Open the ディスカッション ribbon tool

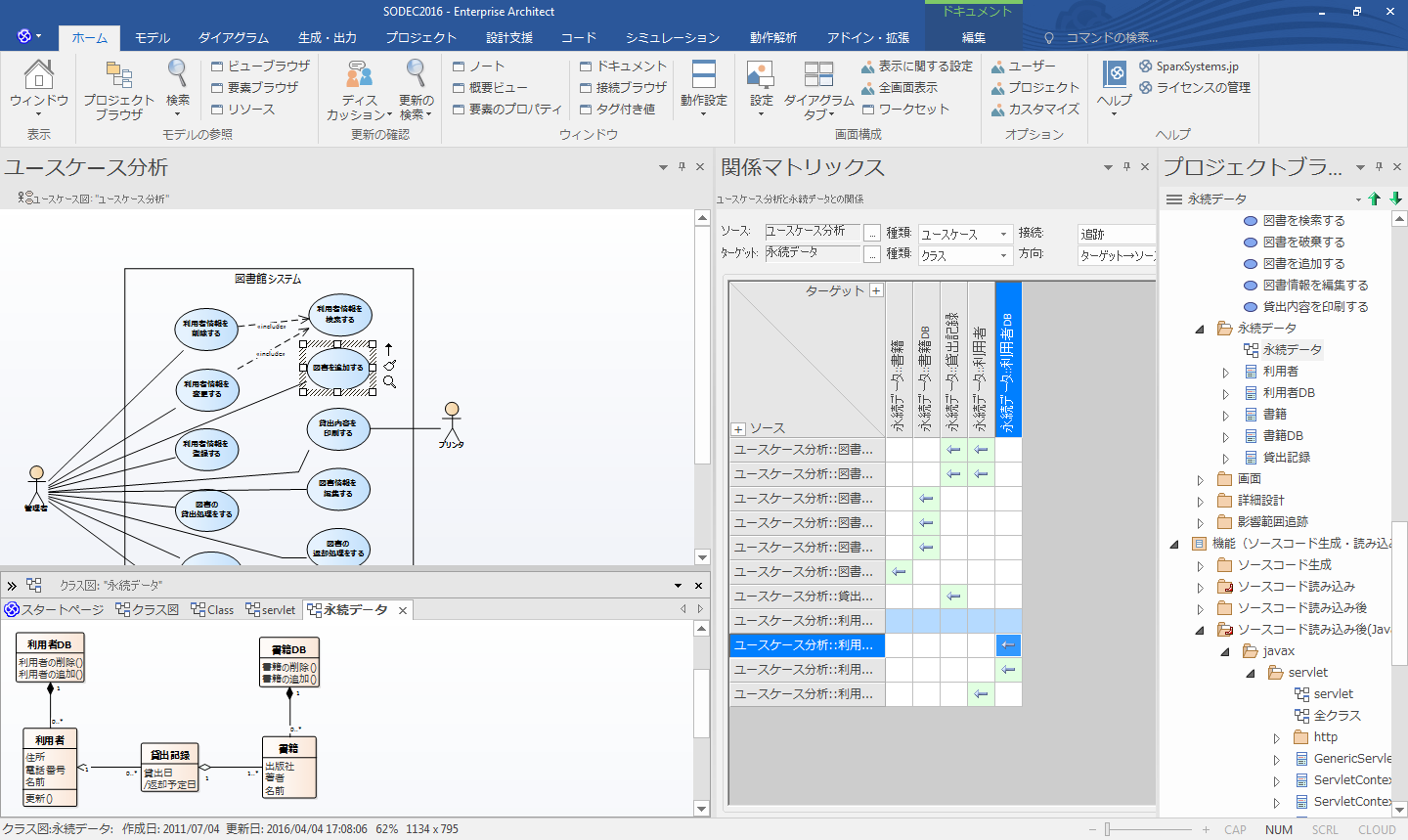[x=359, y=90]
